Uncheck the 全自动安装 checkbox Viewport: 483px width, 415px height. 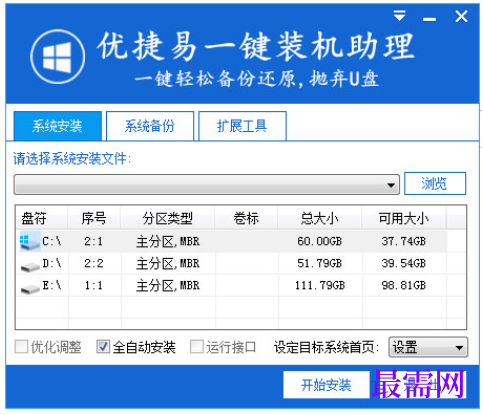click(102, 347)
